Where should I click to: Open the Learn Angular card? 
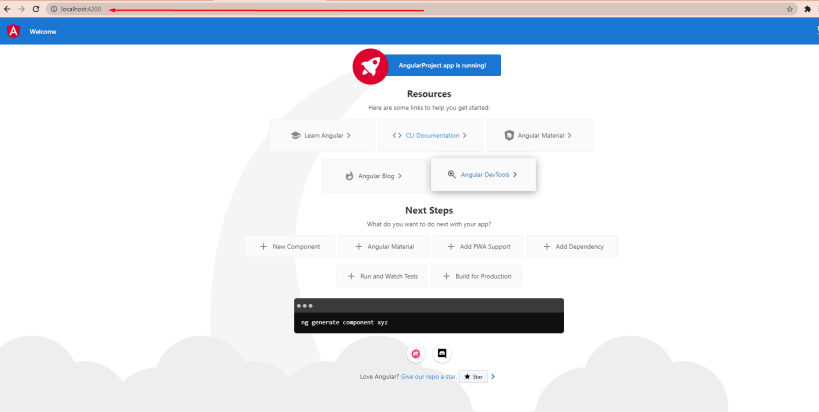click(322, 135)
